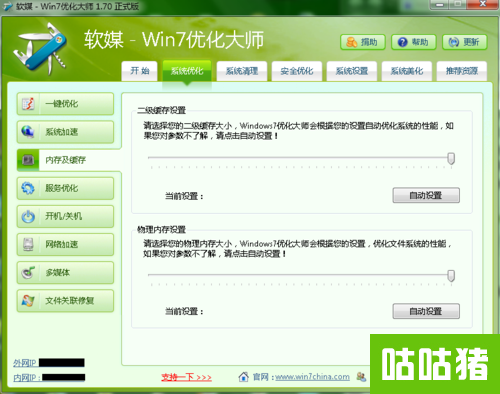Open the 网络加速 sidebar section

[x=65, y=244]
